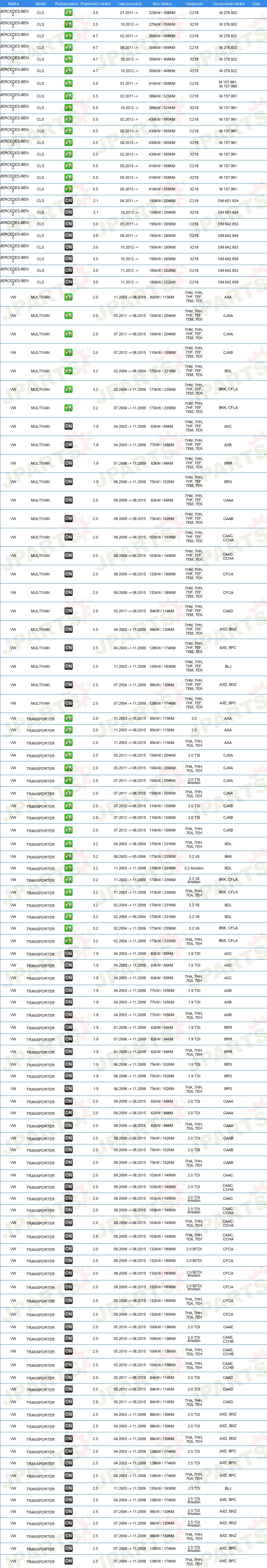Select petrol icon in CLS 4.7 09.2011 row
The width and height of the screenshot is (267, 1568).
[69, 48]
